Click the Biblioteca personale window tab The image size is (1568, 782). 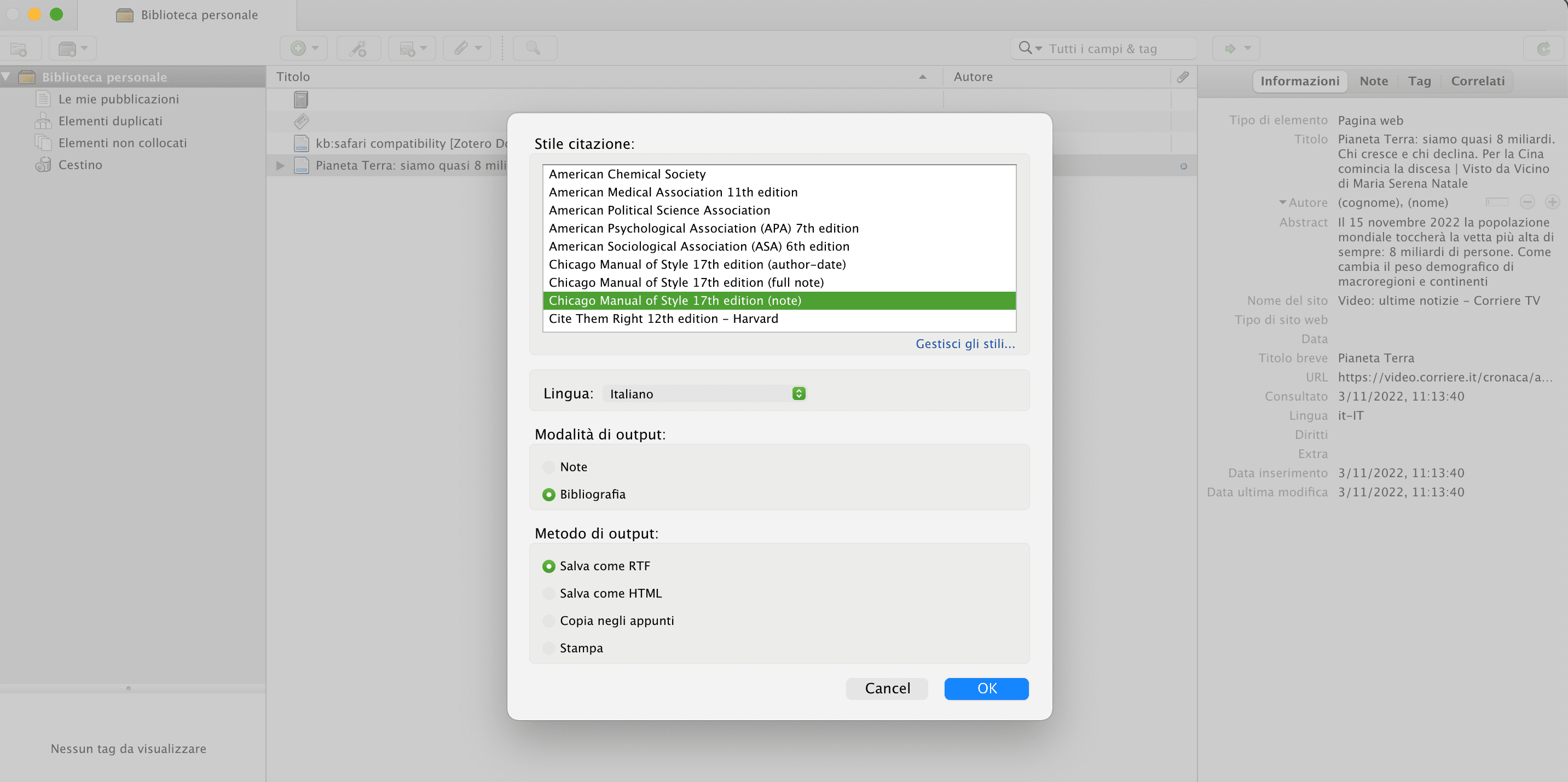(x=187, y=15)
